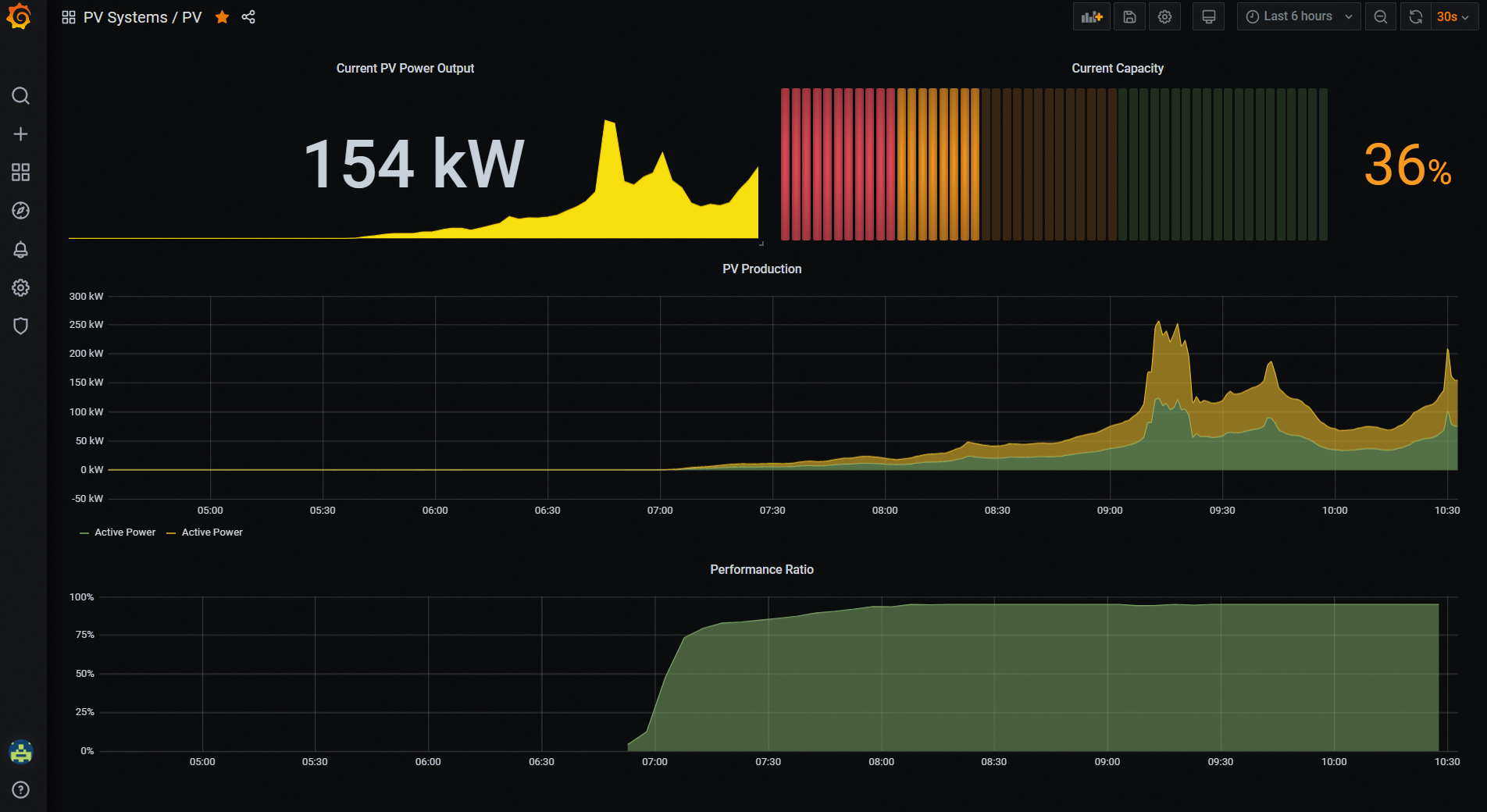Click the 36% capacity value
The height and width of the screenshot is (812, 1487).
pyautogui.click(x=1407, y=165)
